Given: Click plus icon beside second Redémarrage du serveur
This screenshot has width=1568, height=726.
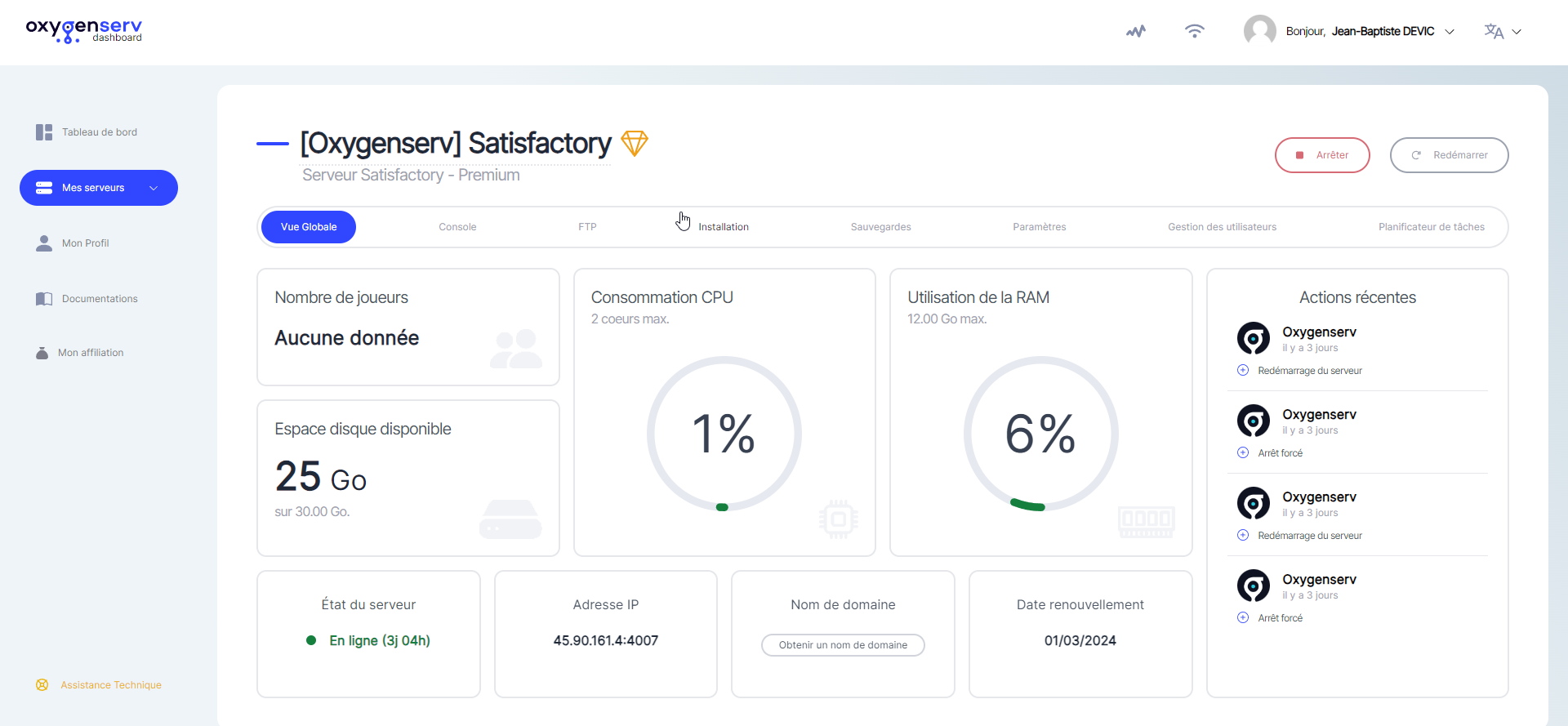Looking at the screenshot, I should [1243, 536].
